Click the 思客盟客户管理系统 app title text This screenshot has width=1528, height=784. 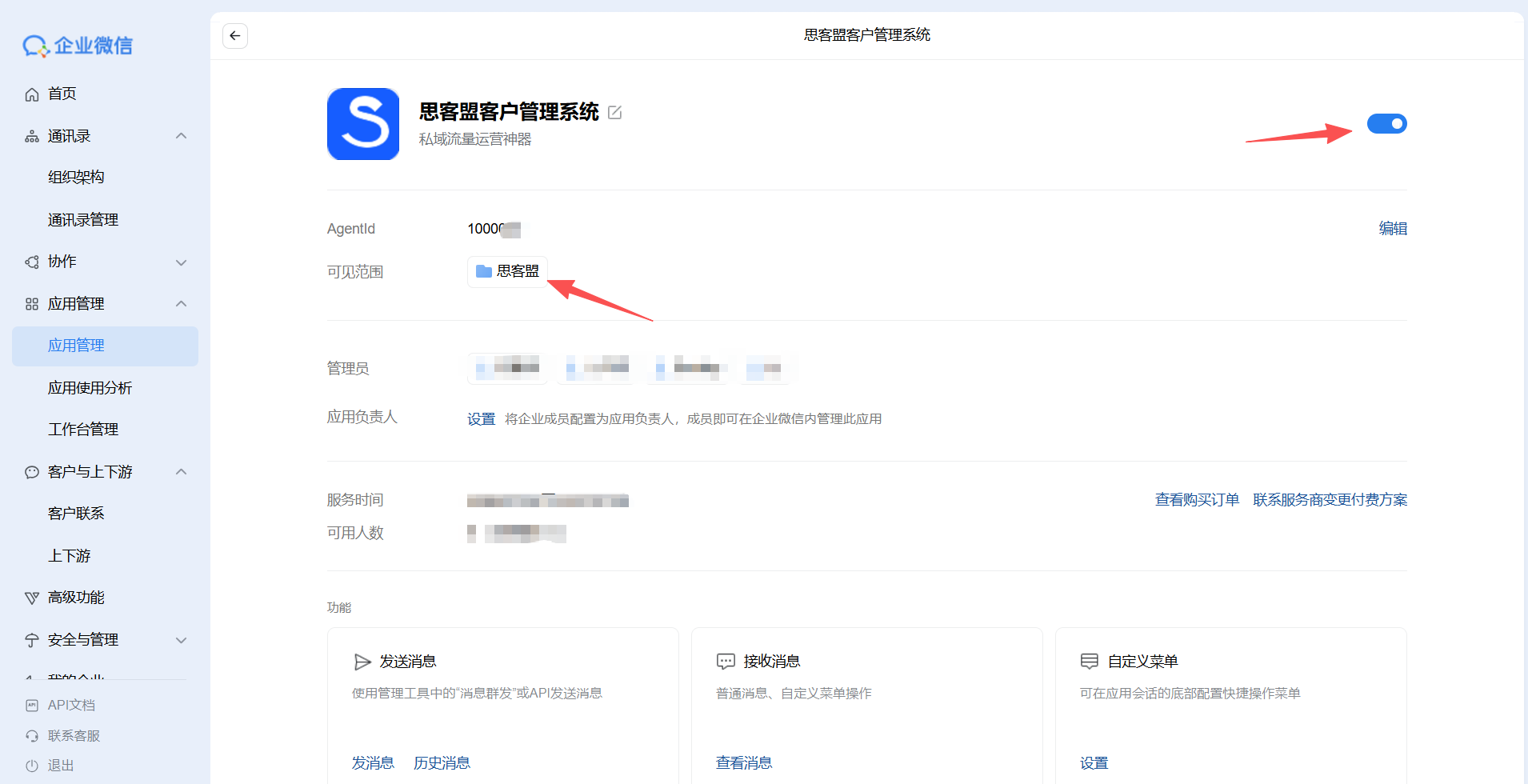(509, 112)
